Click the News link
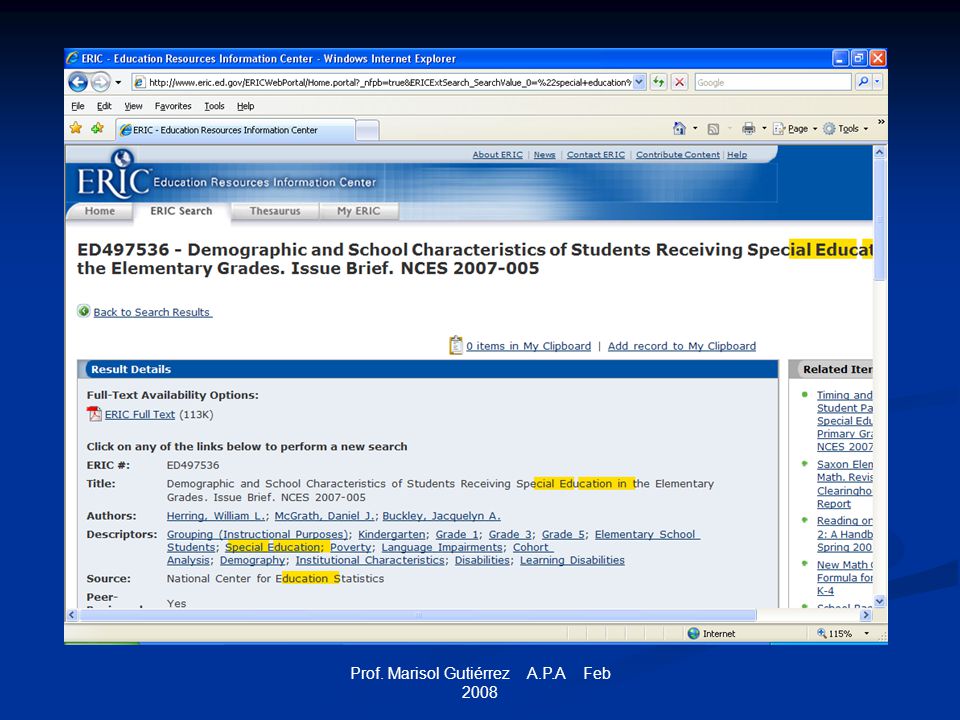 (x=544, y=155)
